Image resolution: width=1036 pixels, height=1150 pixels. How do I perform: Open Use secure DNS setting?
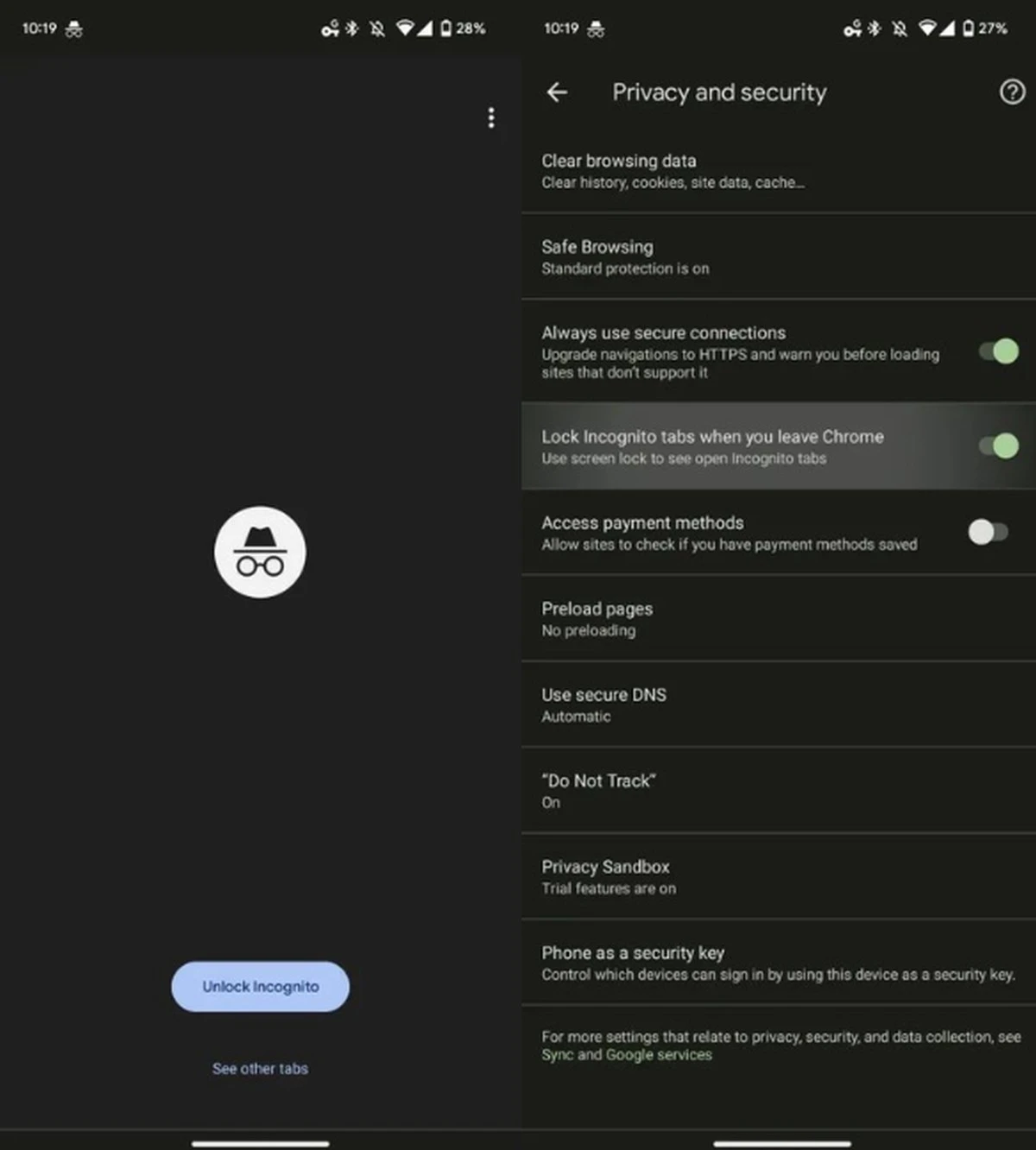pyautogui.click(x=779, y=705)
